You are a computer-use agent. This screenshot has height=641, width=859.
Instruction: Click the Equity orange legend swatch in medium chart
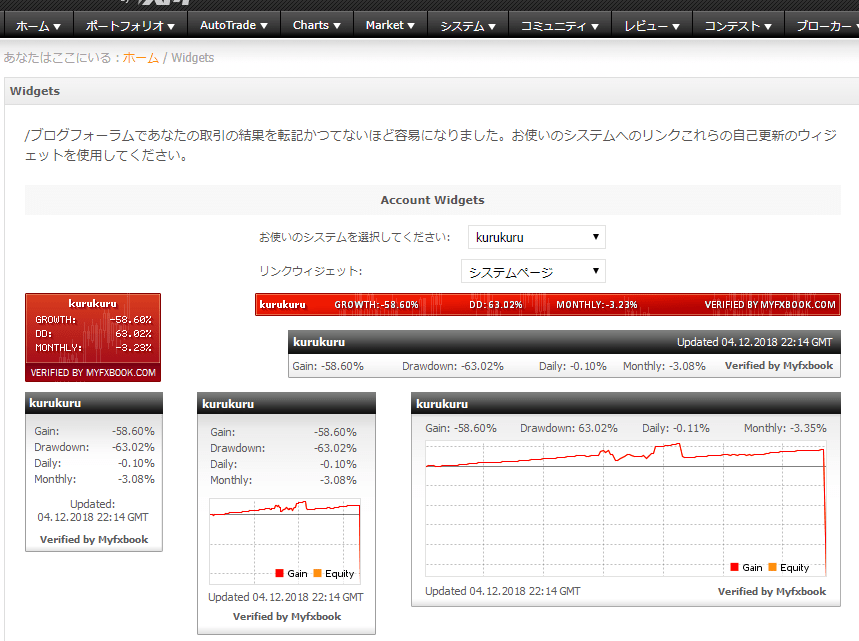[x=317, y=573]
